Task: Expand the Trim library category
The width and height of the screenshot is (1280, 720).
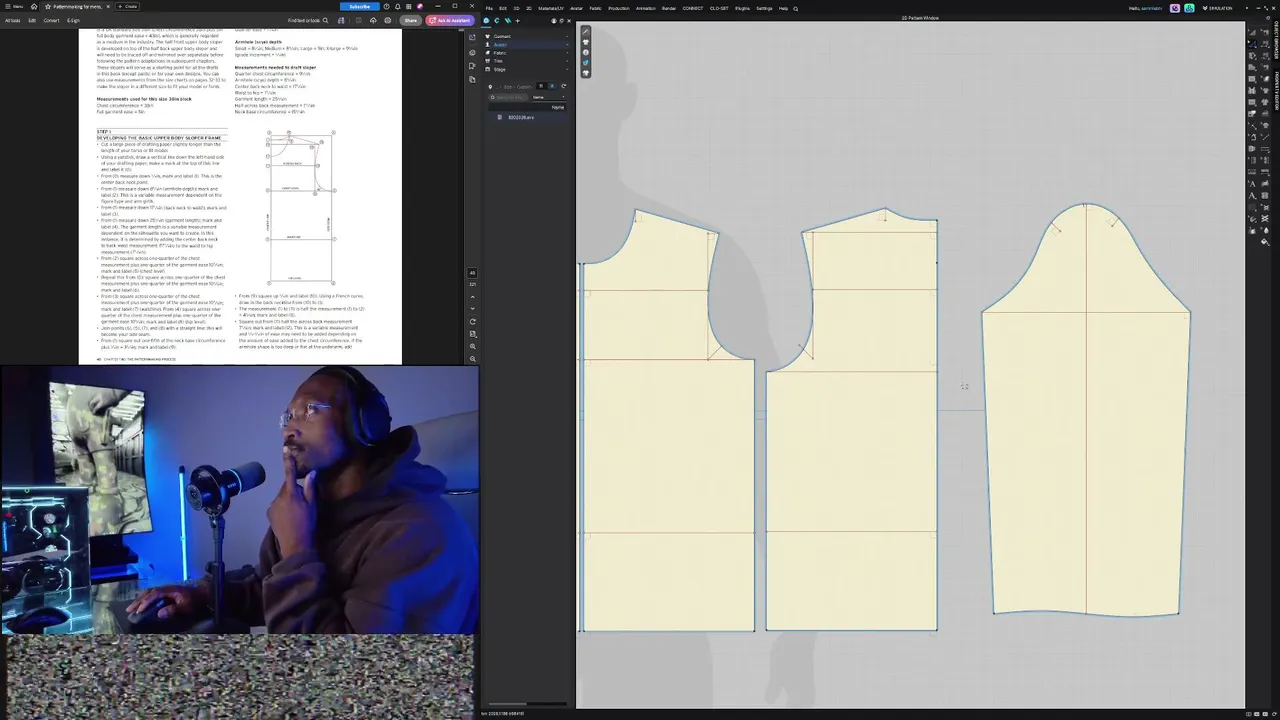Action: pyautogui.click(x=526, y=61)
